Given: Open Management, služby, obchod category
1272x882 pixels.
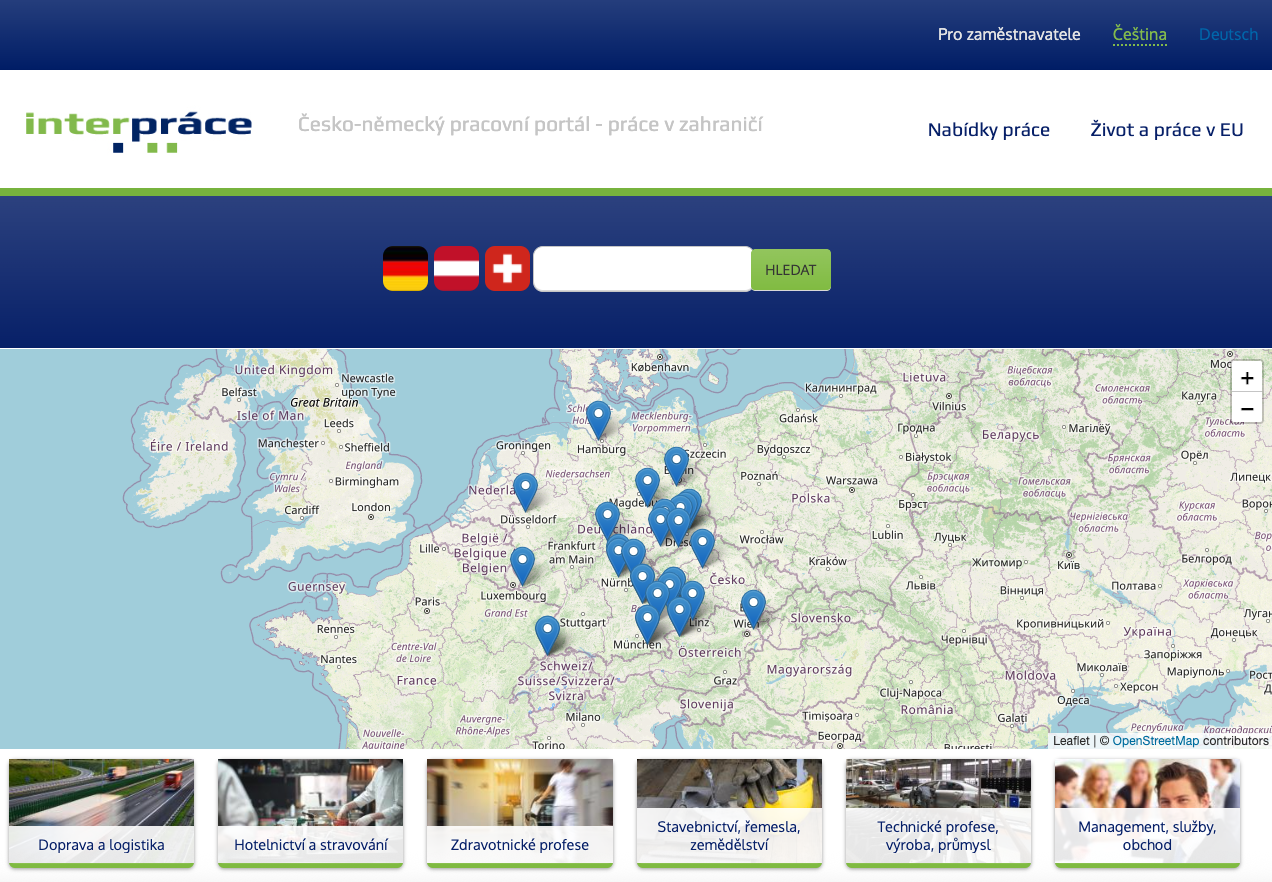Looking at the screenshot, I should [x=1147, y=813].
